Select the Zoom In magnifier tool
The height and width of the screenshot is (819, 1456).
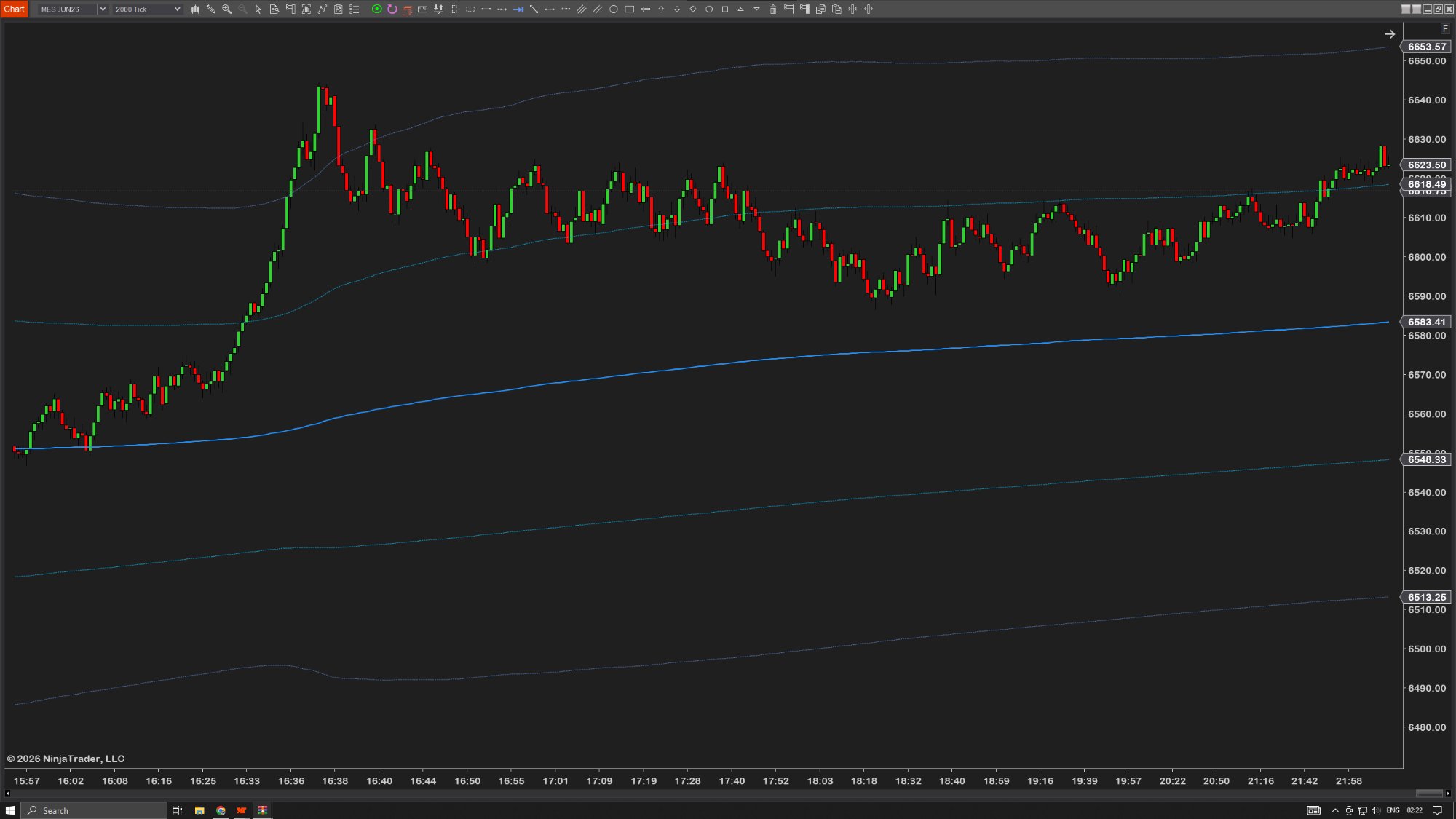click(x=226, y=9)
